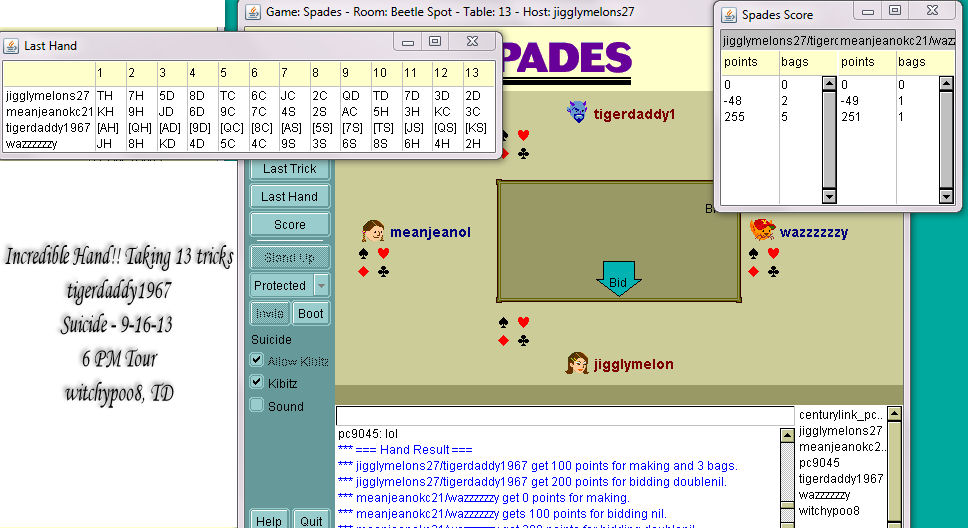Image resolution: width=968 pixels, height=528 pixels.
Task: Click the chat message input field
Action: (x=565, y=415)
